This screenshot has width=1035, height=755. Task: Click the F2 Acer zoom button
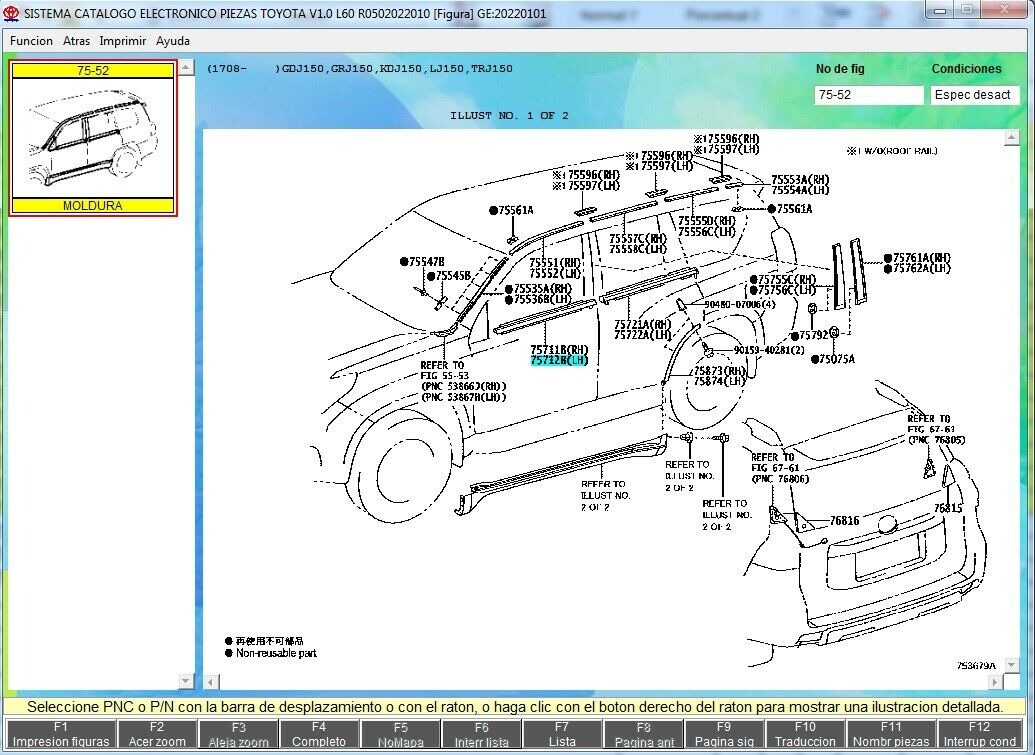[x=157, y=734]
